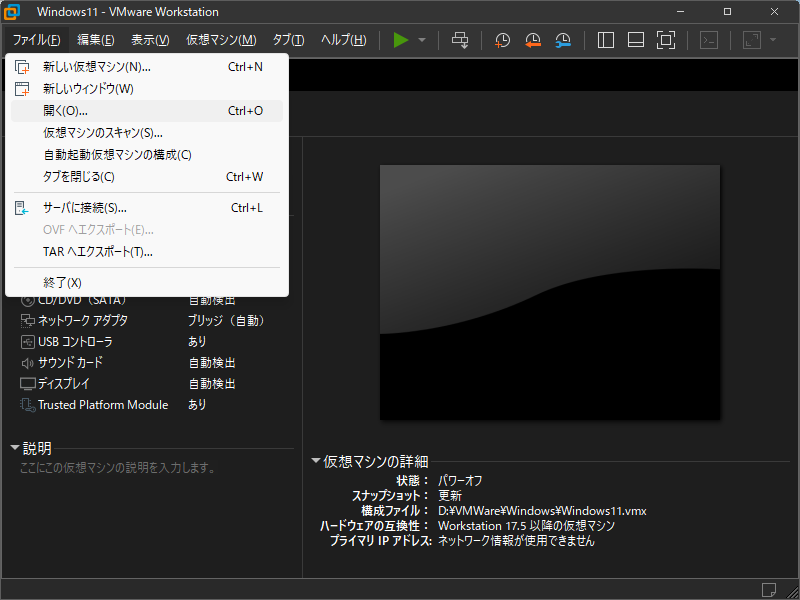
Task: Click the 自動検出 value for ディスプレイ
Action: pyautogui.click(x=212, y=384)
